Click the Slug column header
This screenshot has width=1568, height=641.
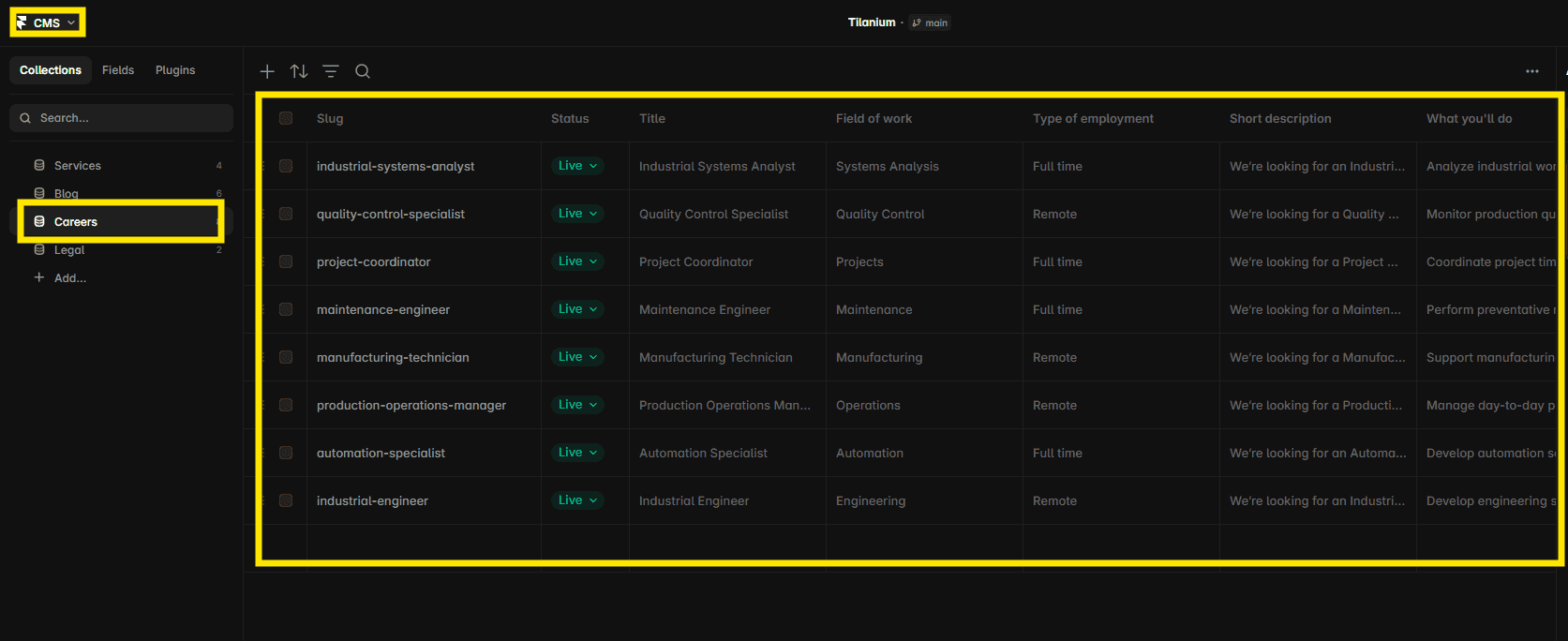coord(330,118)
